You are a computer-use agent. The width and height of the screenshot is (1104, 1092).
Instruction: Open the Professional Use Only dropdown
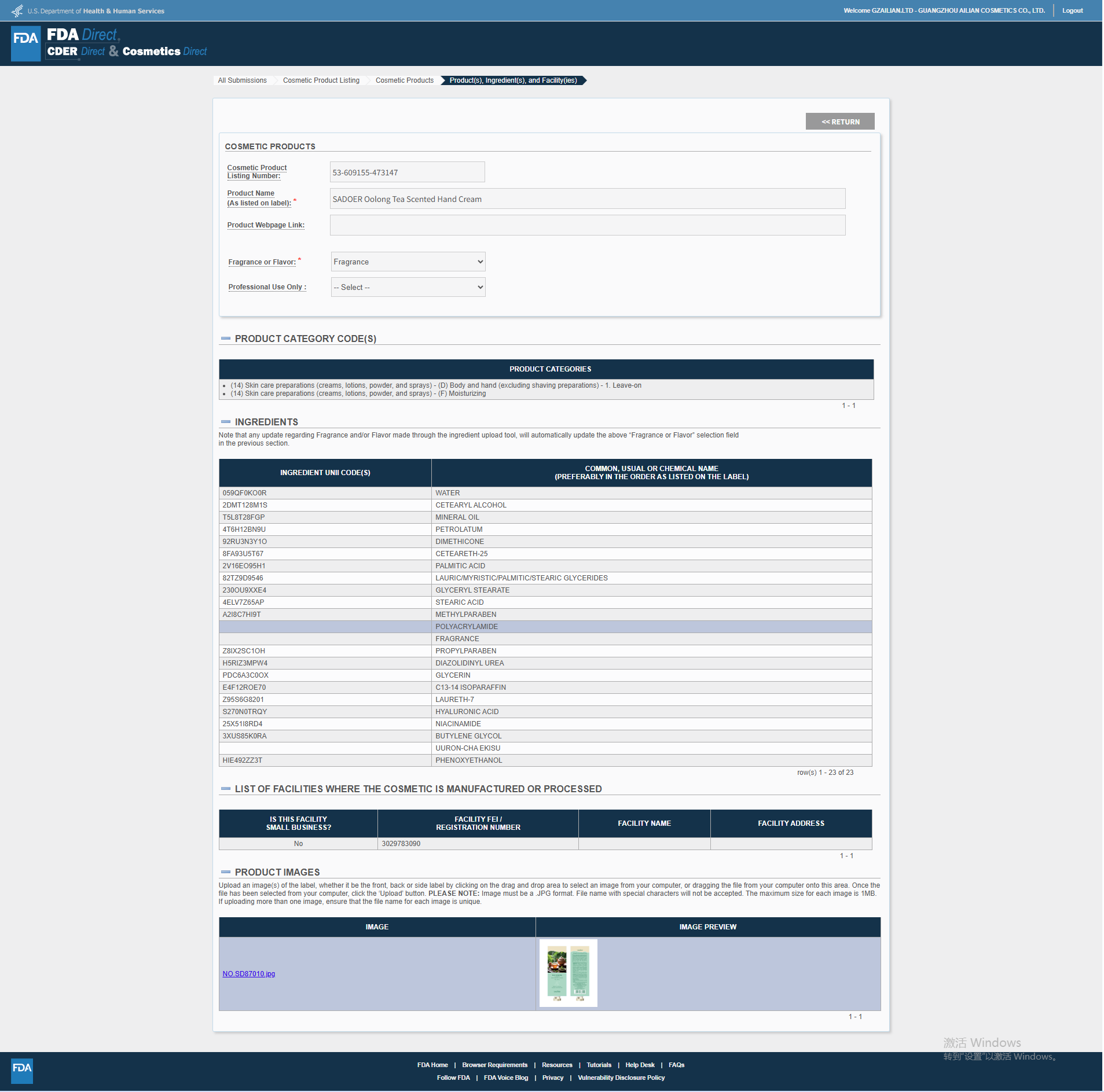pos(408,287)
